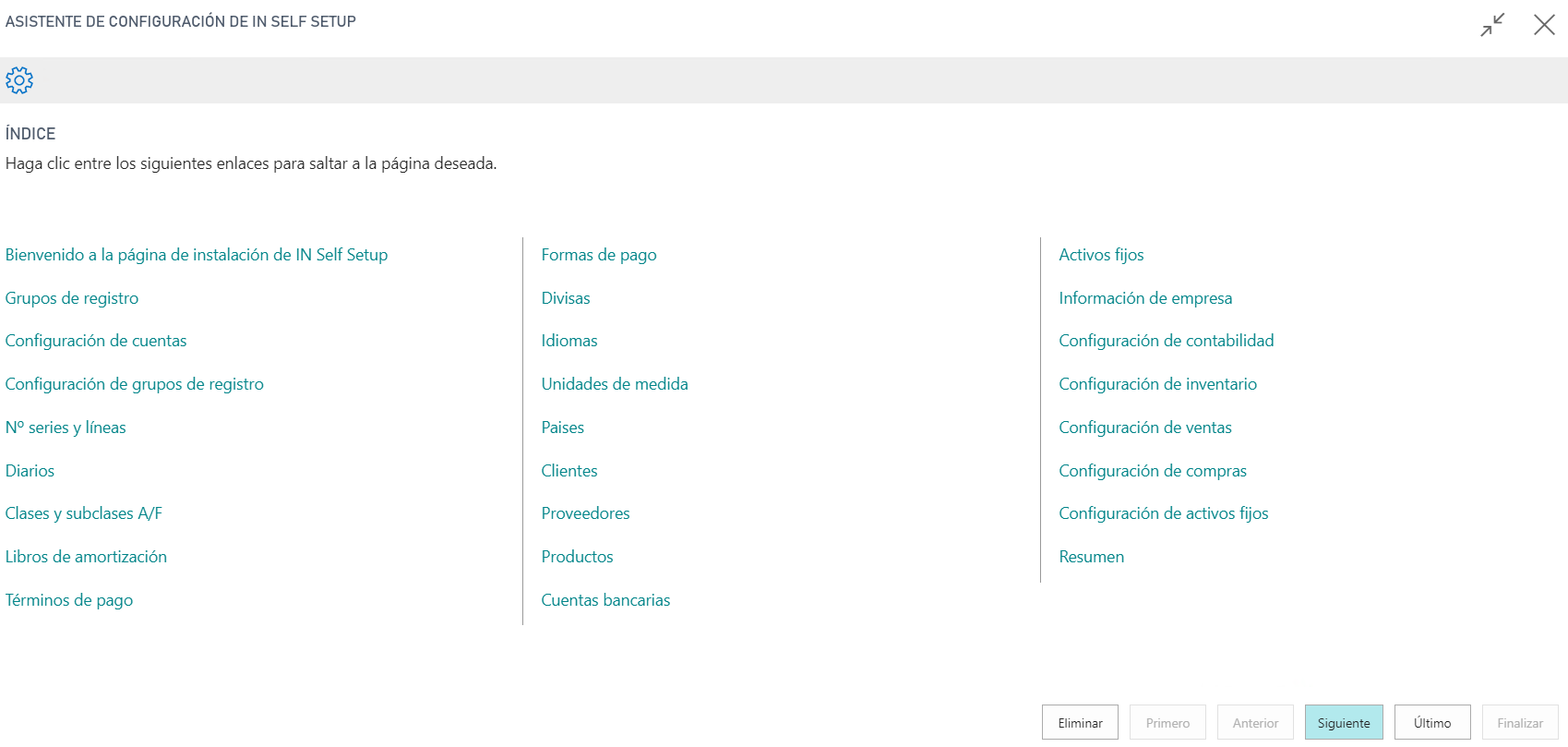Viewport: 1568px width, 747px height.
Task: Go to Configuración de compras
Action: pyautogui.click(x=1153, y=471)
